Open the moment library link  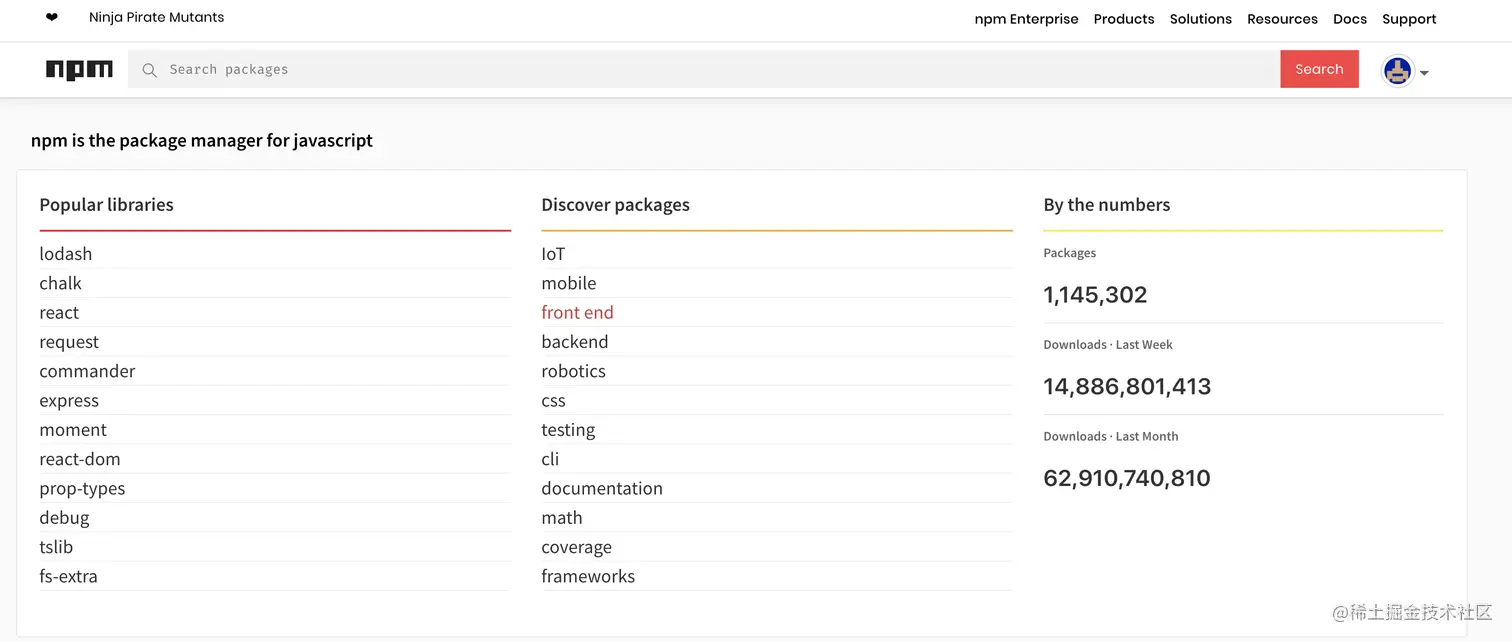(73, 430)
